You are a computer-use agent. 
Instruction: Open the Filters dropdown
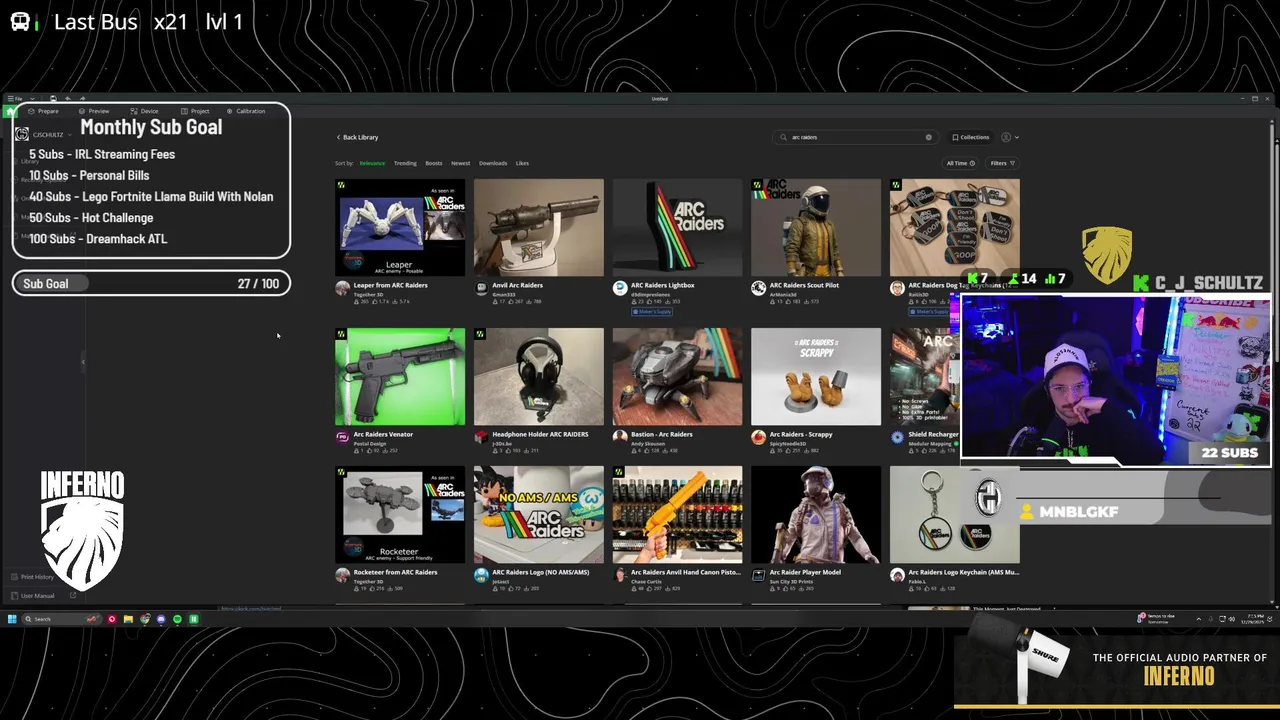tap(1002, 163)
